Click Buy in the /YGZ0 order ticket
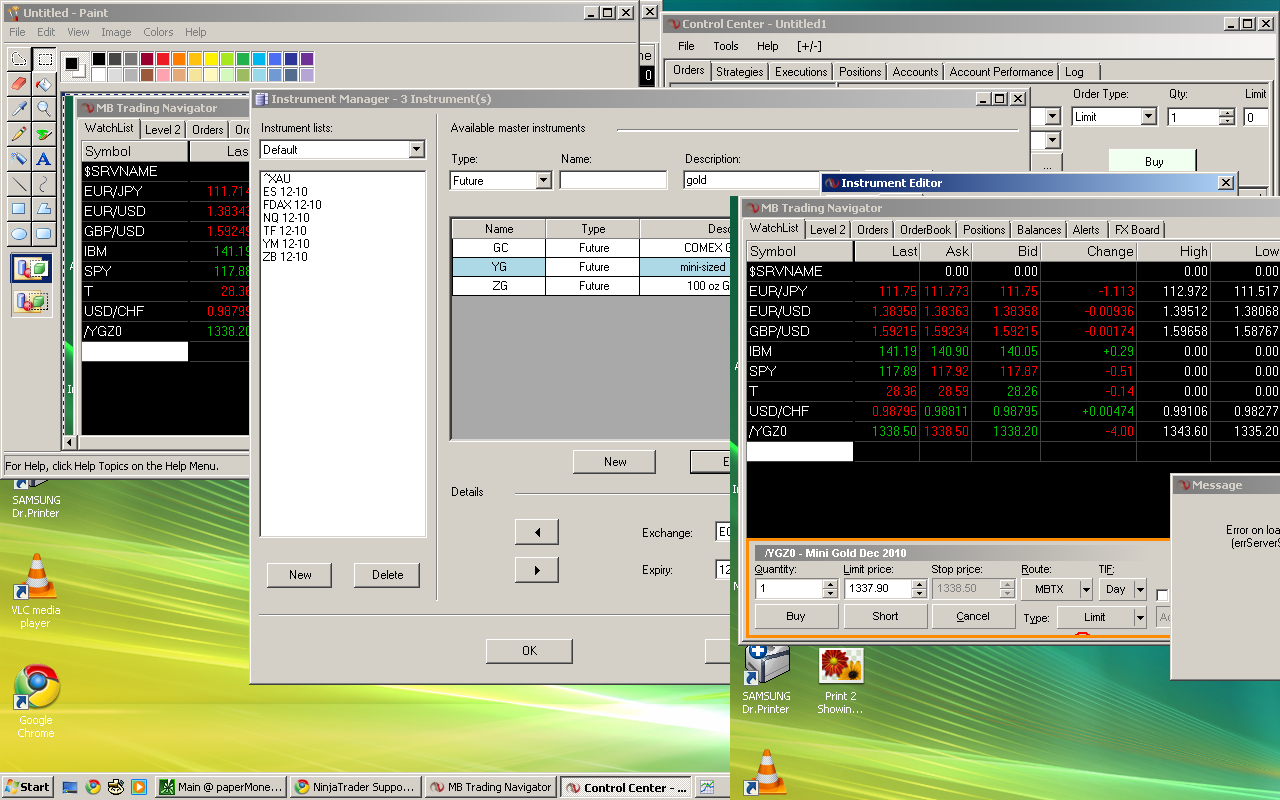Viewport: 1280px width, 800px height. click(x=796, y=616)
